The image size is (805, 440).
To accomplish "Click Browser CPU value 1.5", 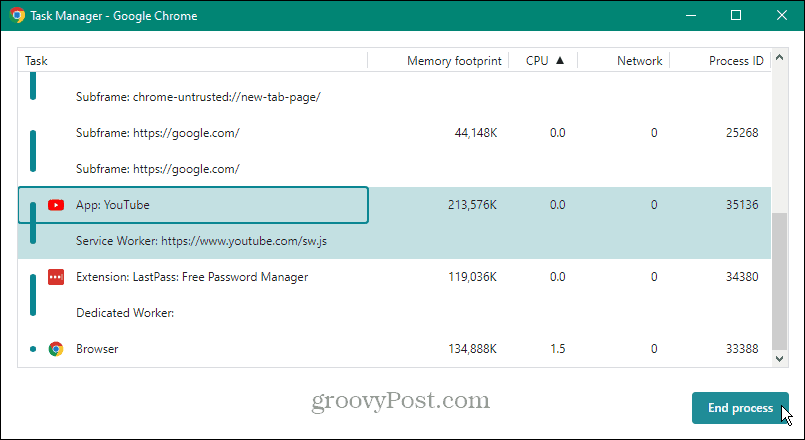I will click(558, 349).
